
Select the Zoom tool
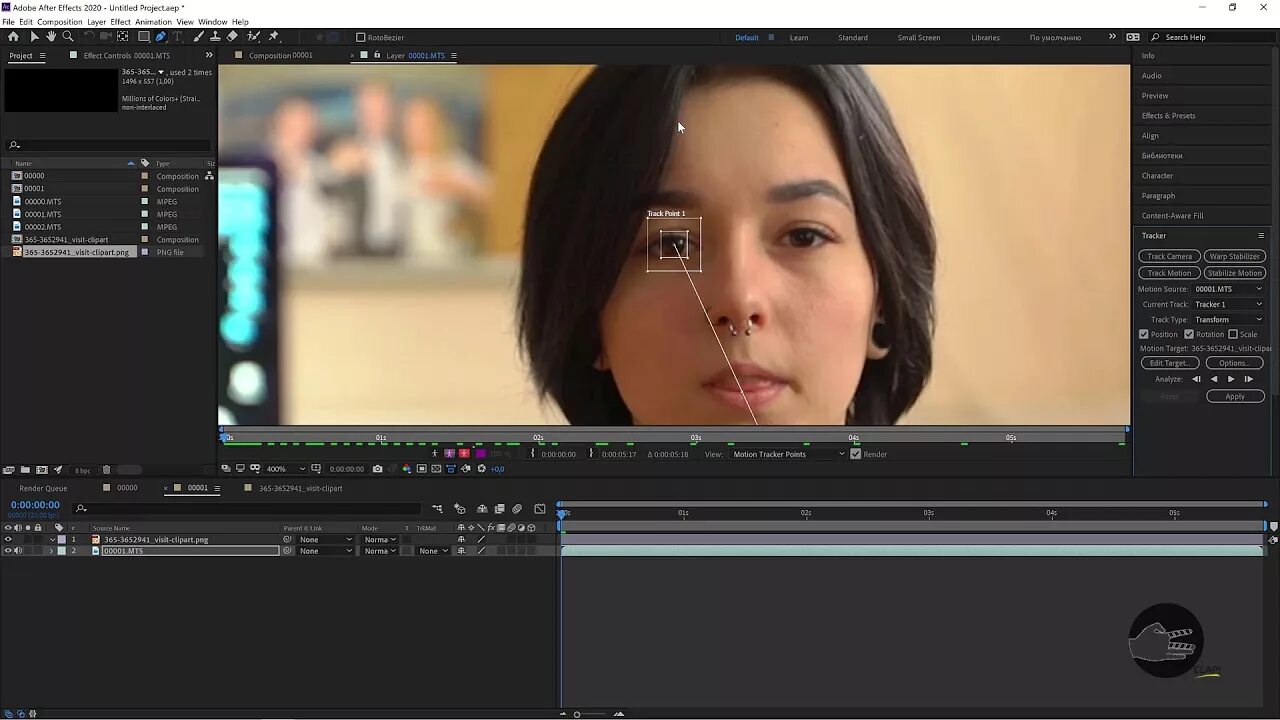67,37
